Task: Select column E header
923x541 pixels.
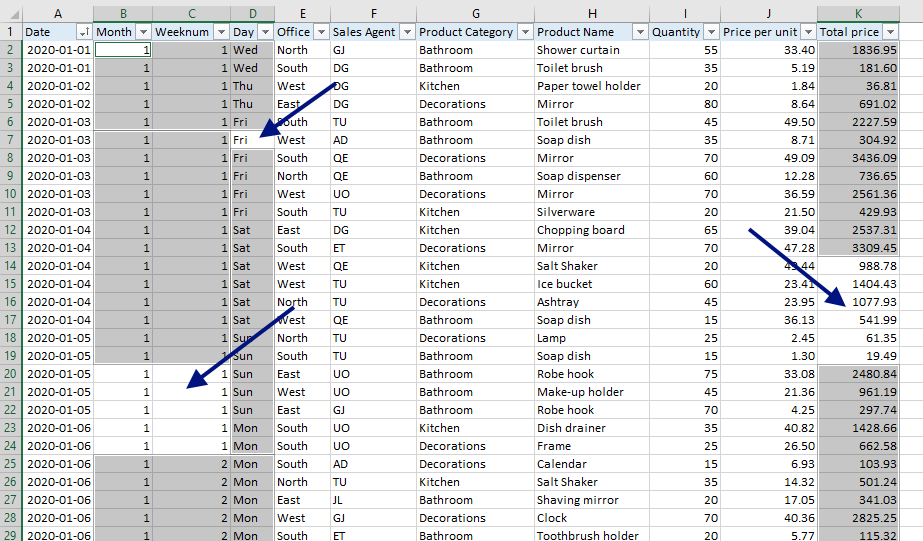Action: click(303, 14)
